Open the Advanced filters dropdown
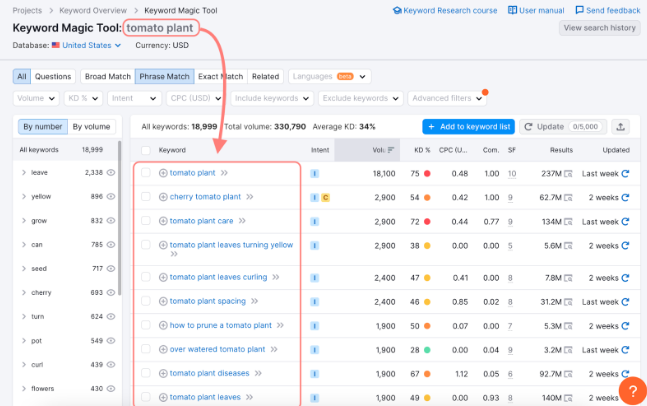The height and width of the screenshot is (406, 647). click(446, 98)
